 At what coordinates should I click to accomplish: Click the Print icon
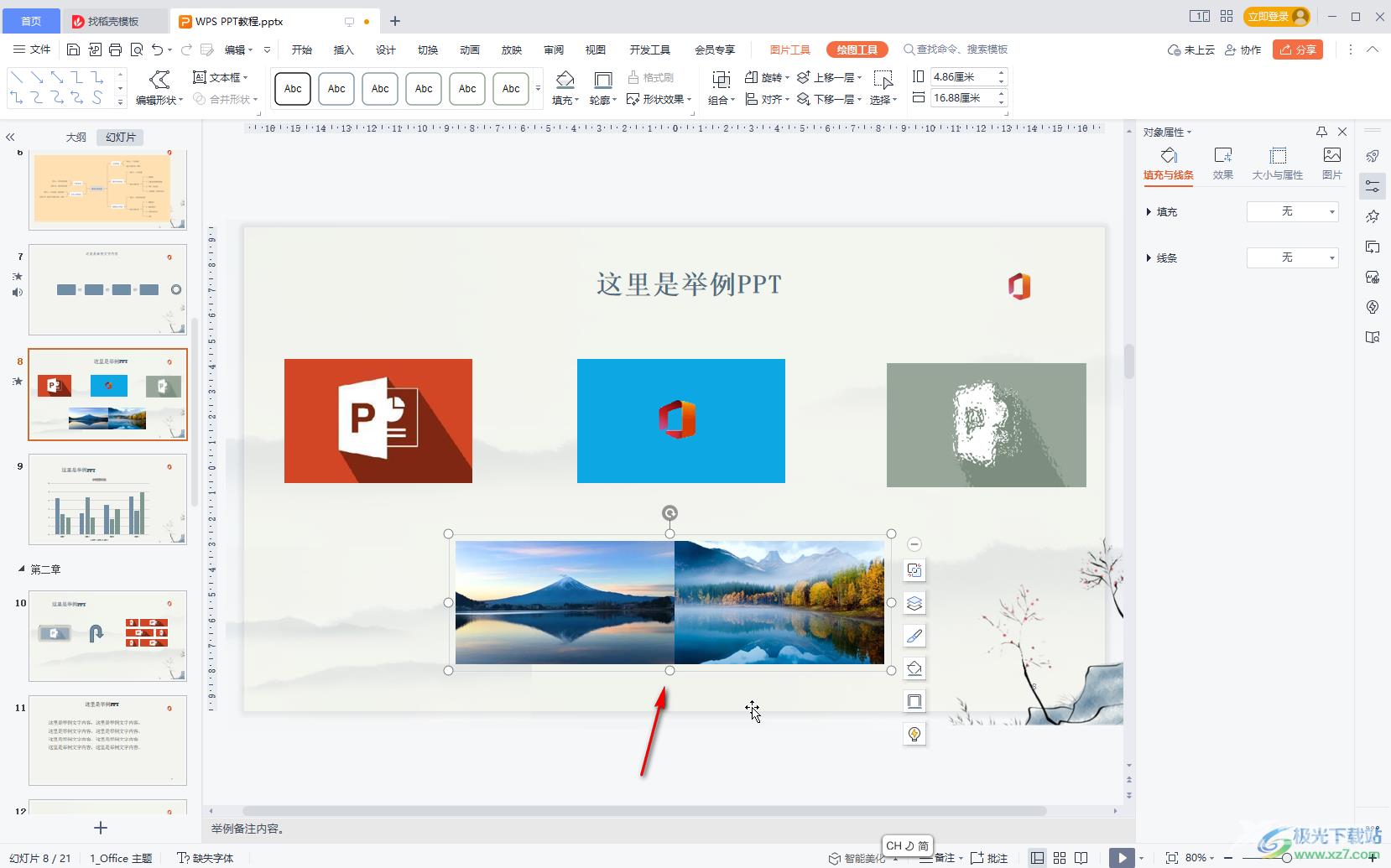[116, 49]
